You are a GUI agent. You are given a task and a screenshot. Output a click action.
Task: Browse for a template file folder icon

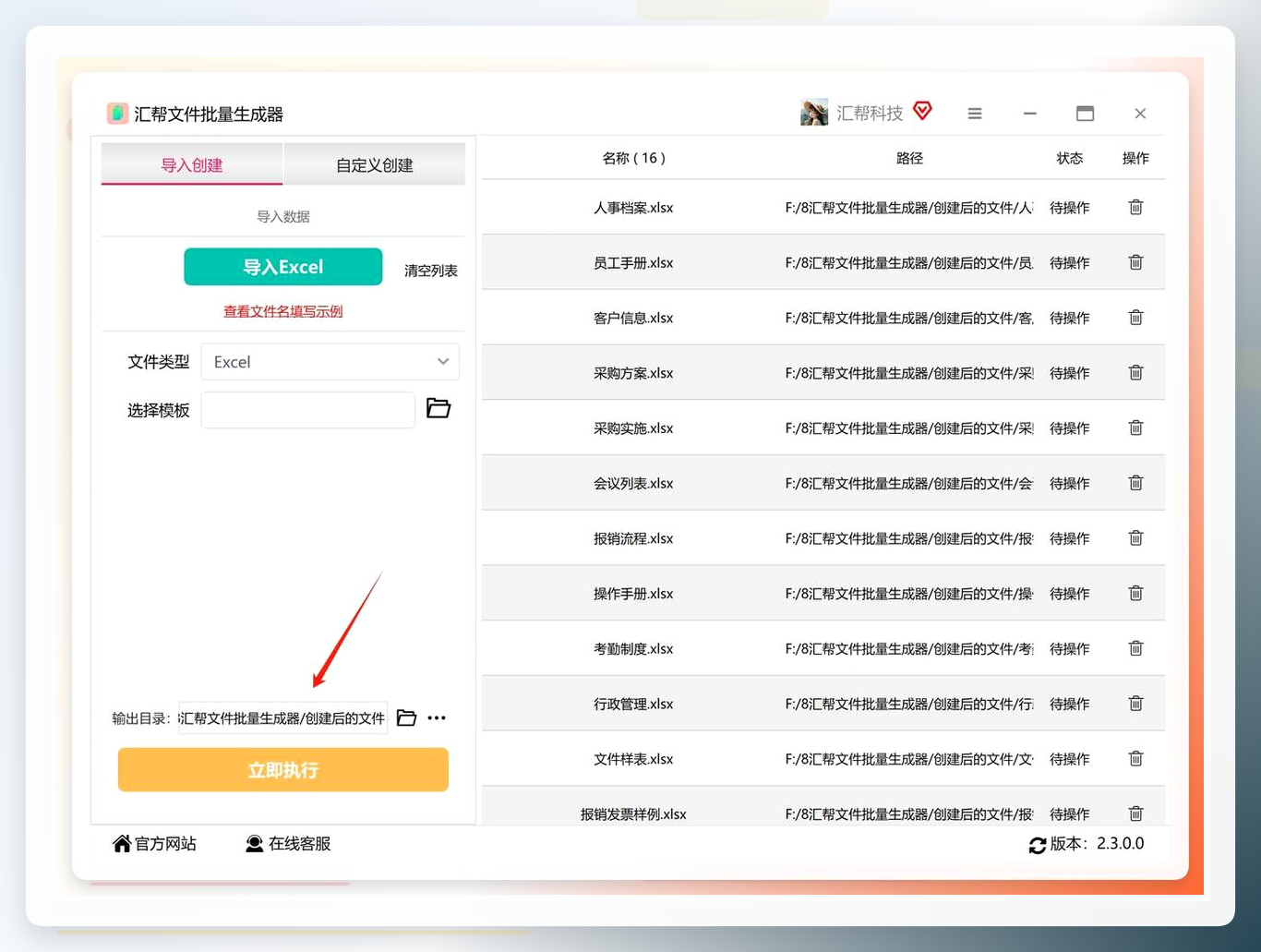point(438,408)
